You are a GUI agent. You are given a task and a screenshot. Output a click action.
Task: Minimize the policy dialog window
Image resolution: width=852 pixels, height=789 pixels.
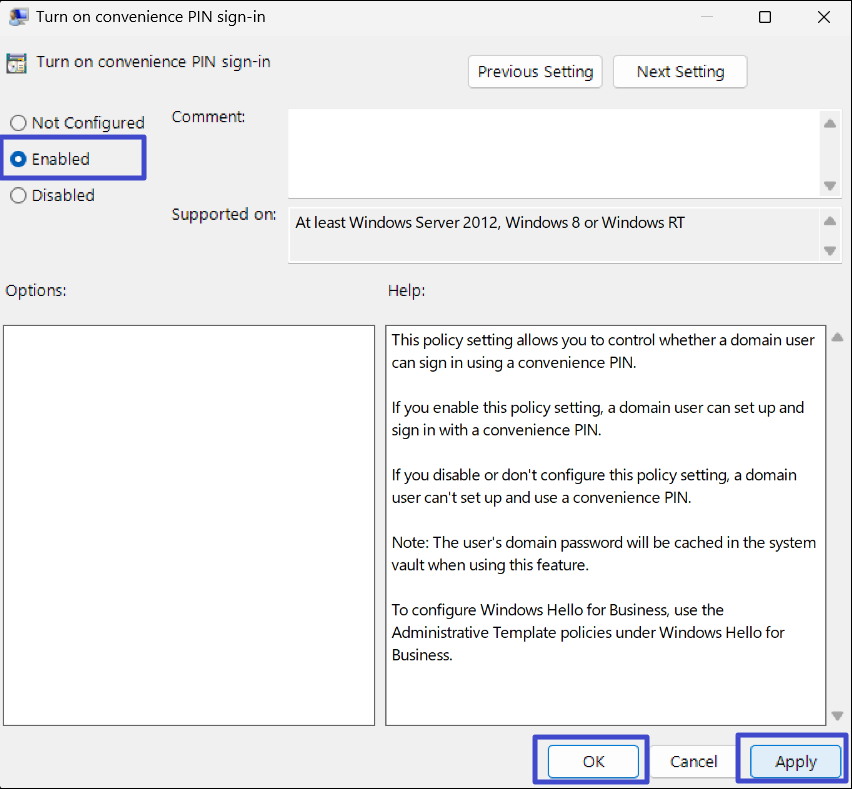[x=707, y=17]
